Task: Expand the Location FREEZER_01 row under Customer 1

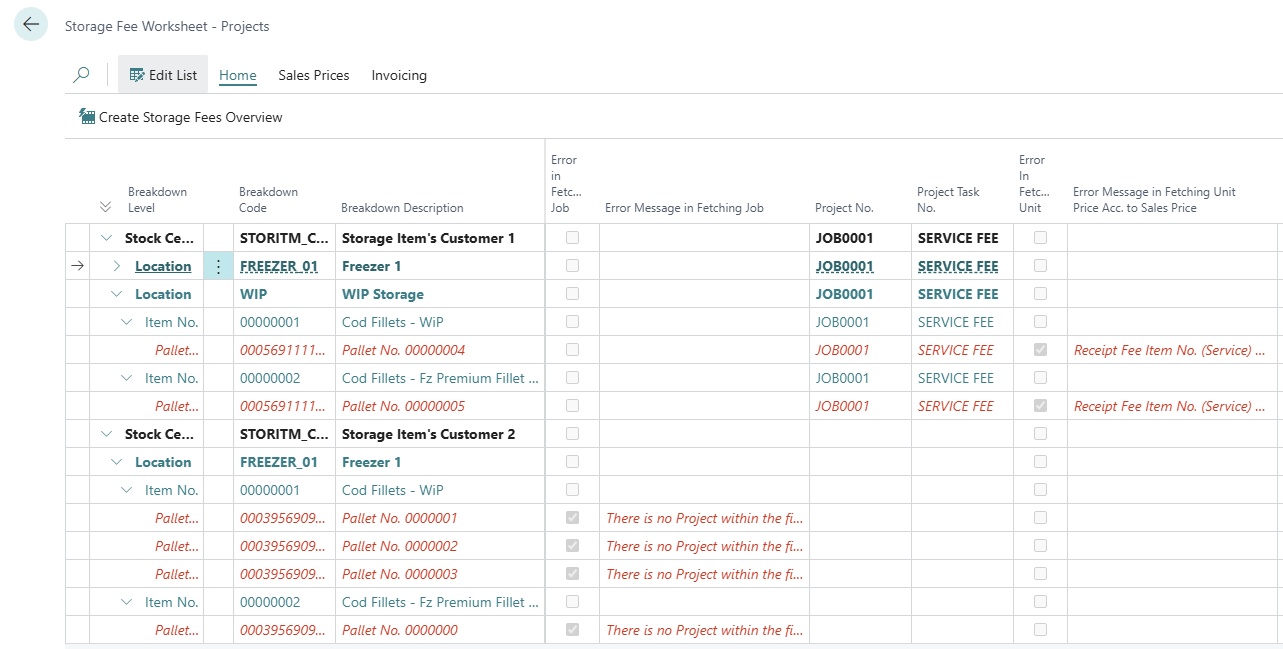Action: click(116, 266)
